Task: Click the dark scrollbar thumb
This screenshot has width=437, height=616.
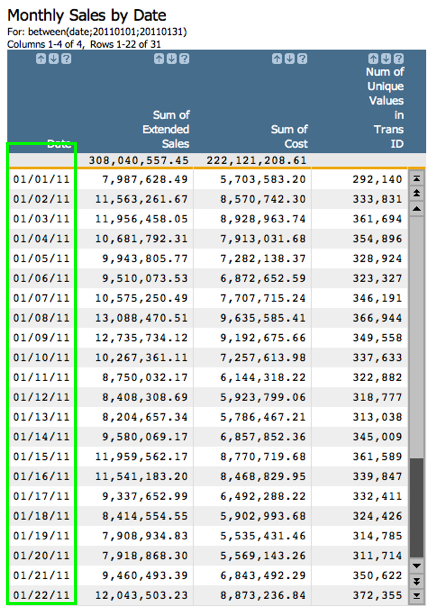Action: point(417,508)
